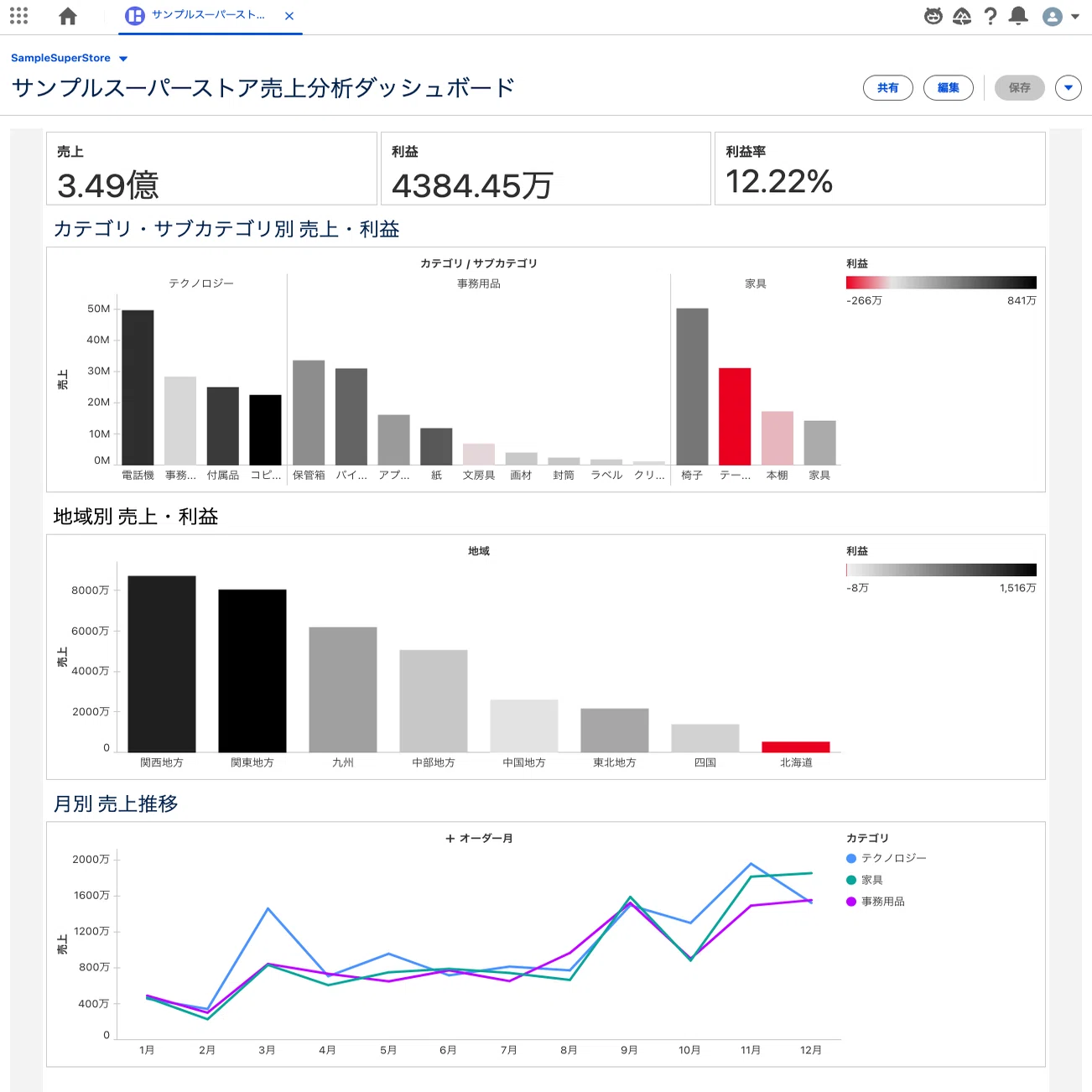This screenshot has height=1092, width=1092.
Task: Select the 利益 4384.45万 KPI tile
Action: click(x=546, y=169)
